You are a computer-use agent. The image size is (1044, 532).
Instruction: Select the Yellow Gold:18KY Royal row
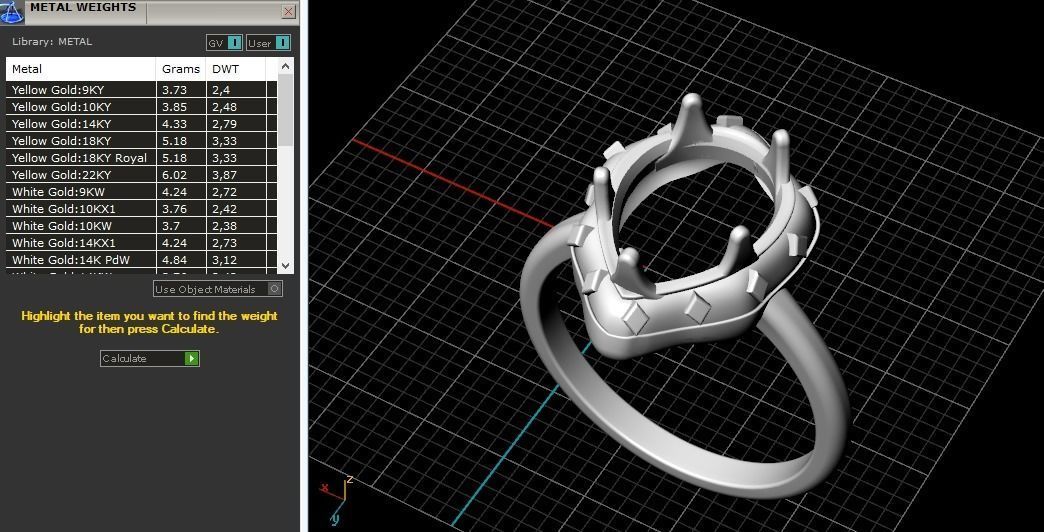[x=141, y=158]
